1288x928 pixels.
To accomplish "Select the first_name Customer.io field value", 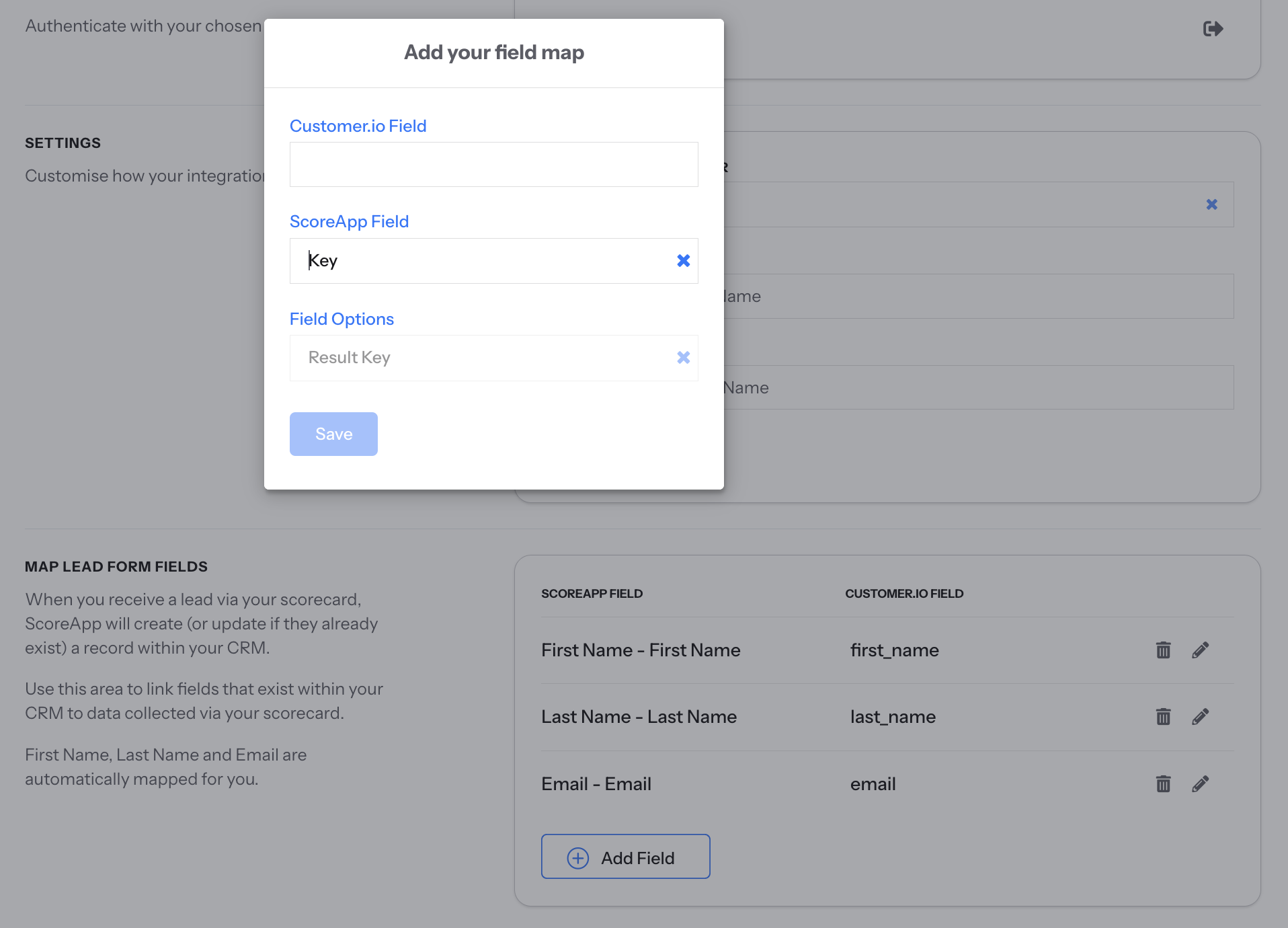I will (x=895, y=650).
